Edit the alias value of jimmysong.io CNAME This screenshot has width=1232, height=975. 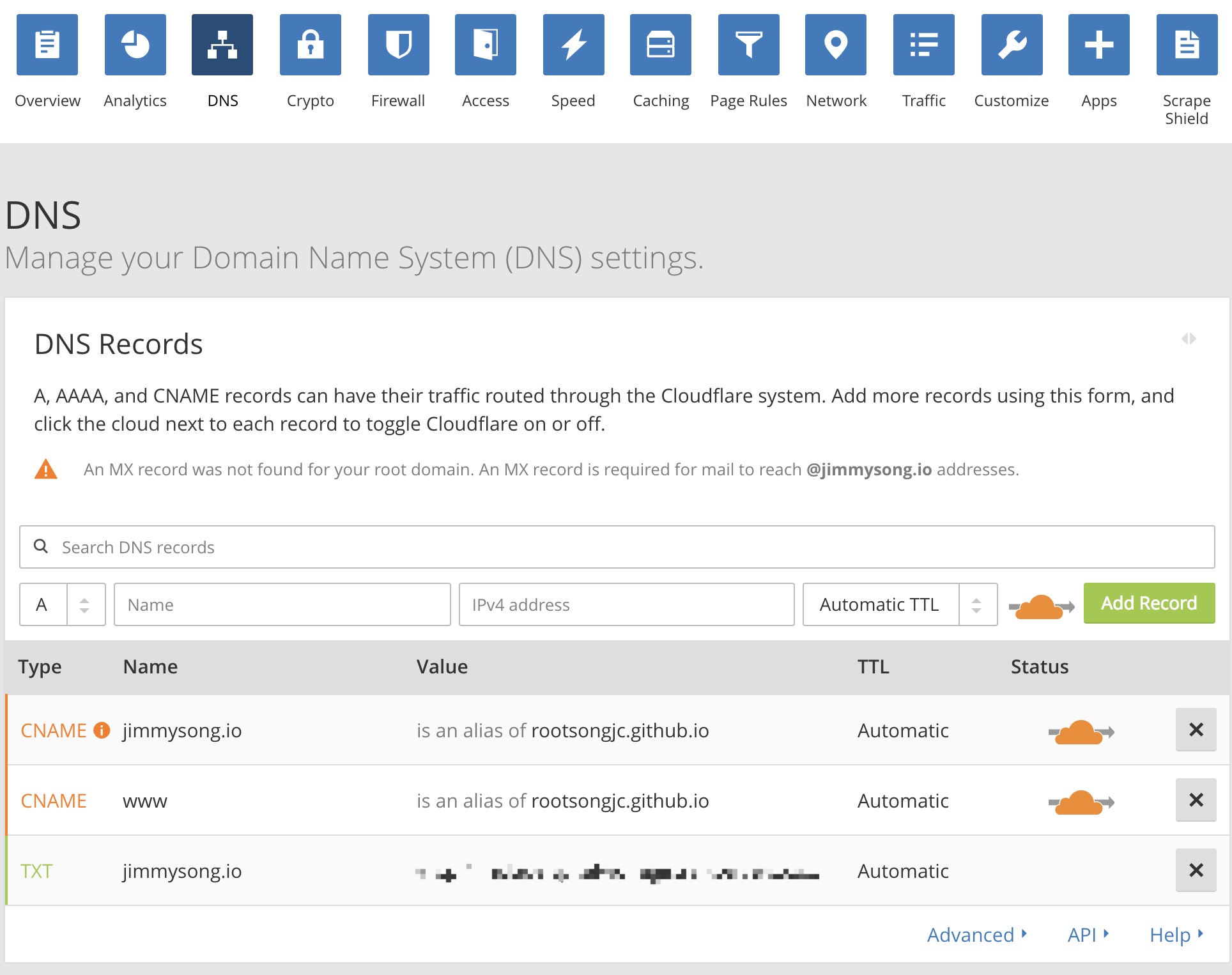[x=563, y=730]
